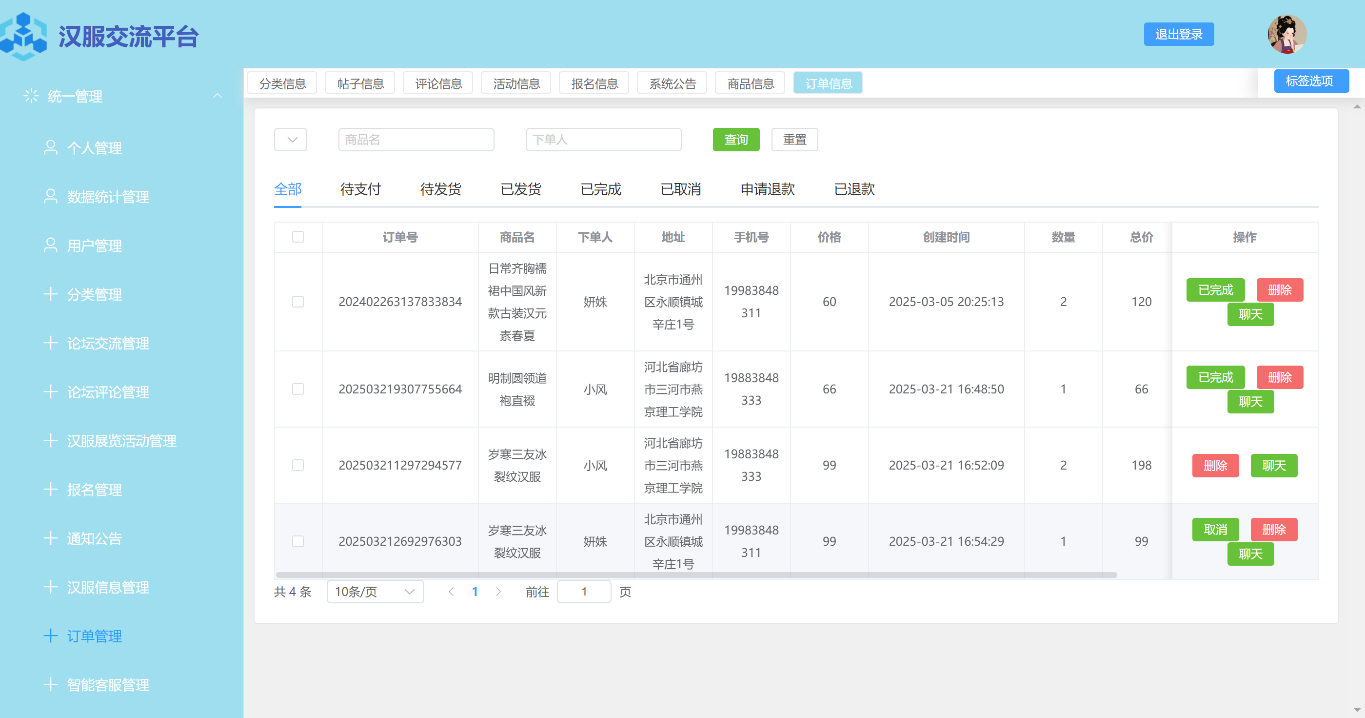Filter orders by 待支付 tab
This screenshot has width=1365, height=718.
[361, 189]
